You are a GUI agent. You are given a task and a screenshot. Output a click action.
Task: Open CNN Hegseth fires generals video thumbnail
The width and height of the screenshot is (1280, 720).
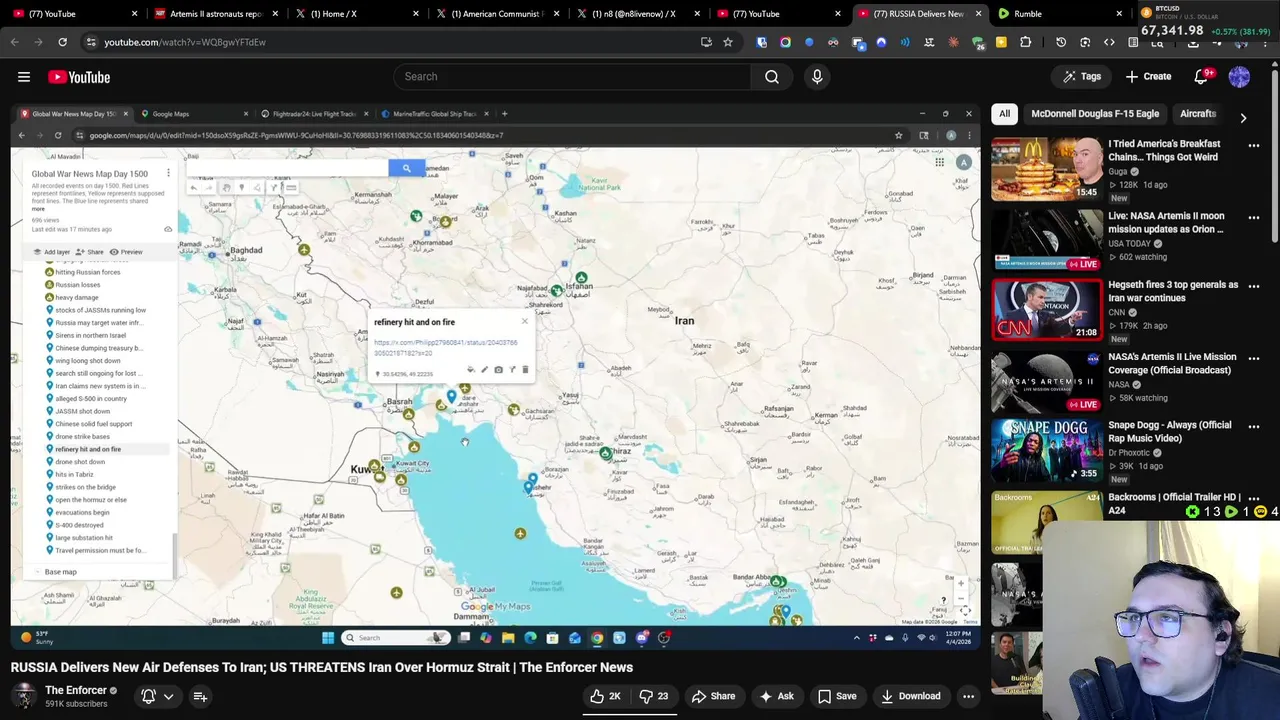click(1046, 310)
